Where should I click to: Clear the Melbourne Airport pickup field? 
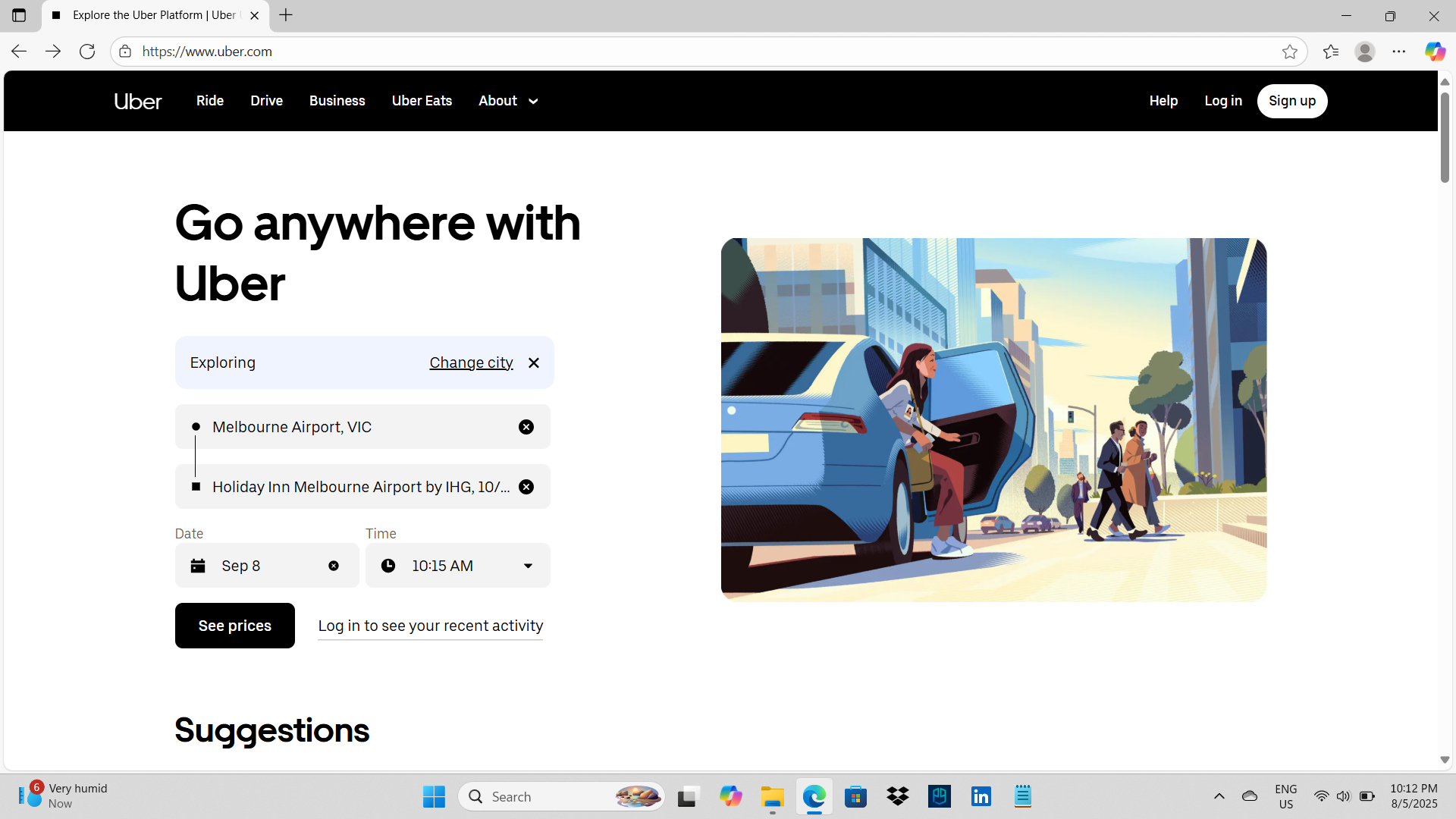pyautogui.click(x=526, y=427)
